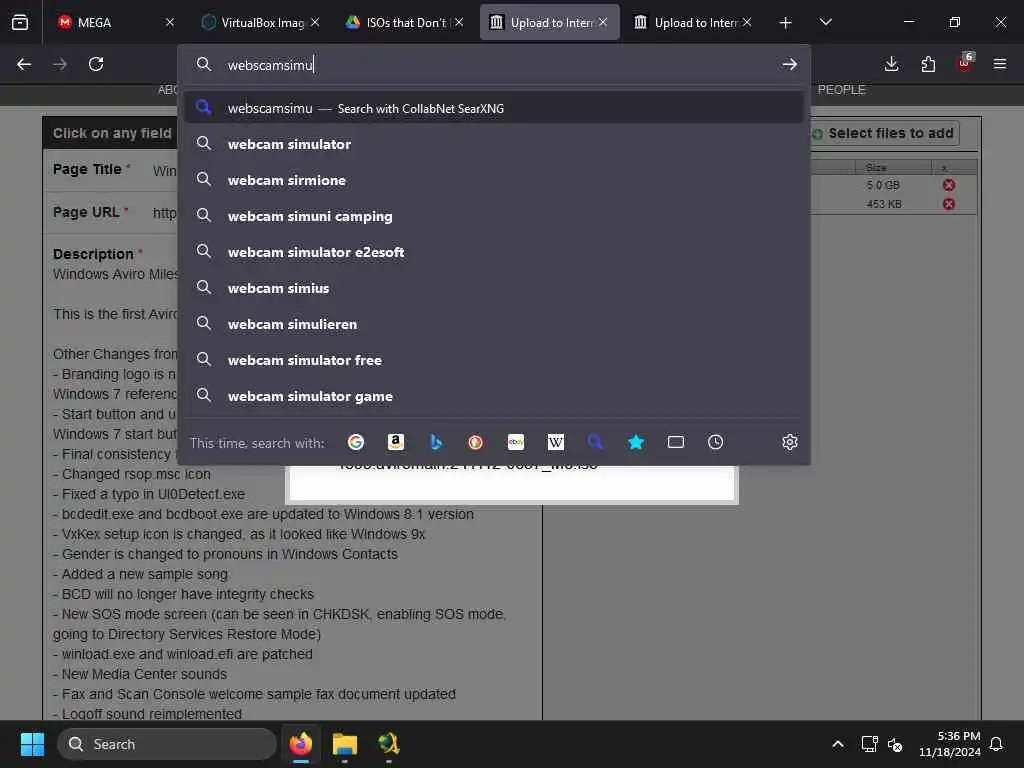Screen dimensions: 1024x768
Task: Remove the 5.0 GB file
Action: tap(949, 185)
